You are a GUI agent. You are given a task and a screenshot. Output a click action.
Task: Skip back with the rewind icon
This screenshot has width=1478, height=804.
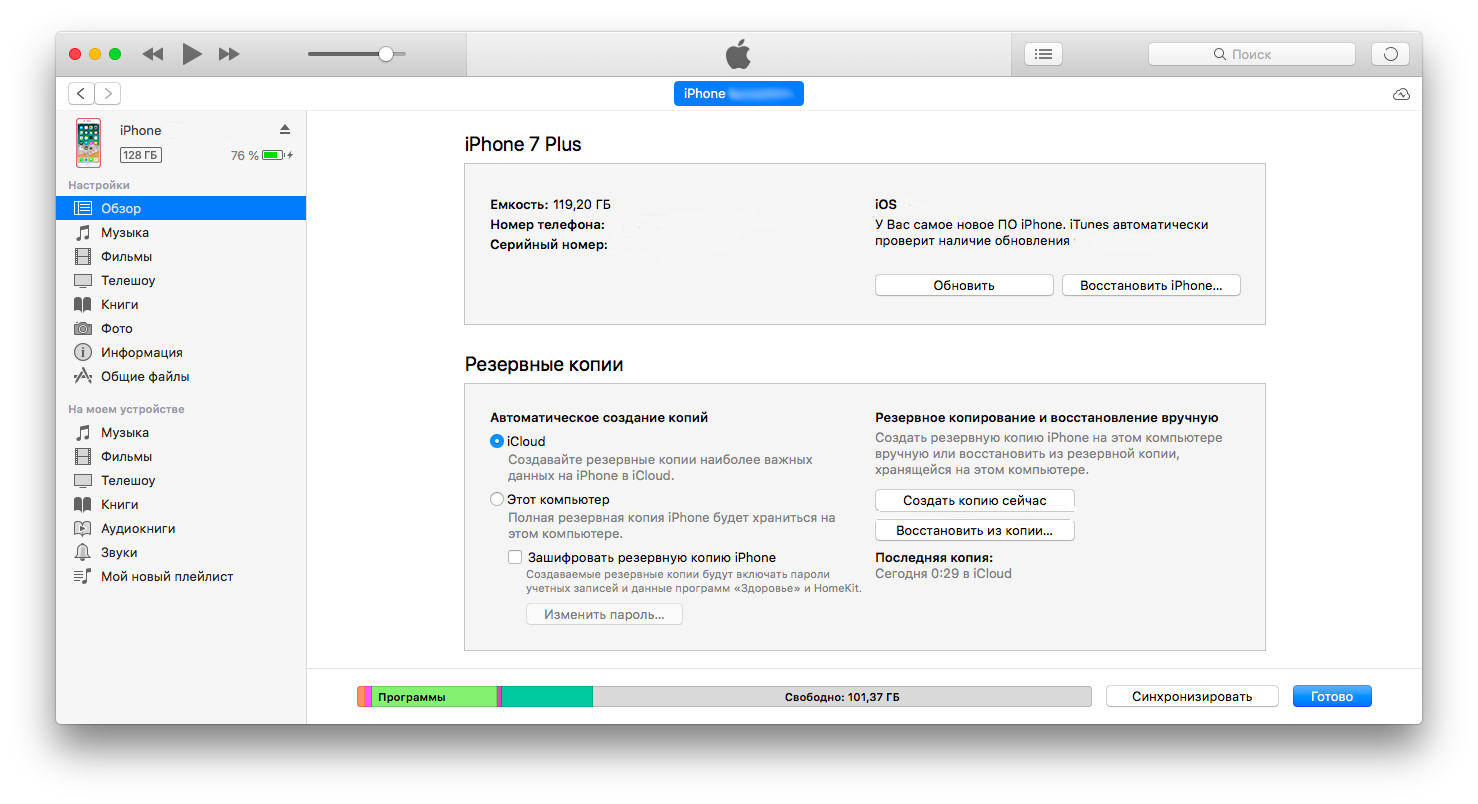pos(153,54)
